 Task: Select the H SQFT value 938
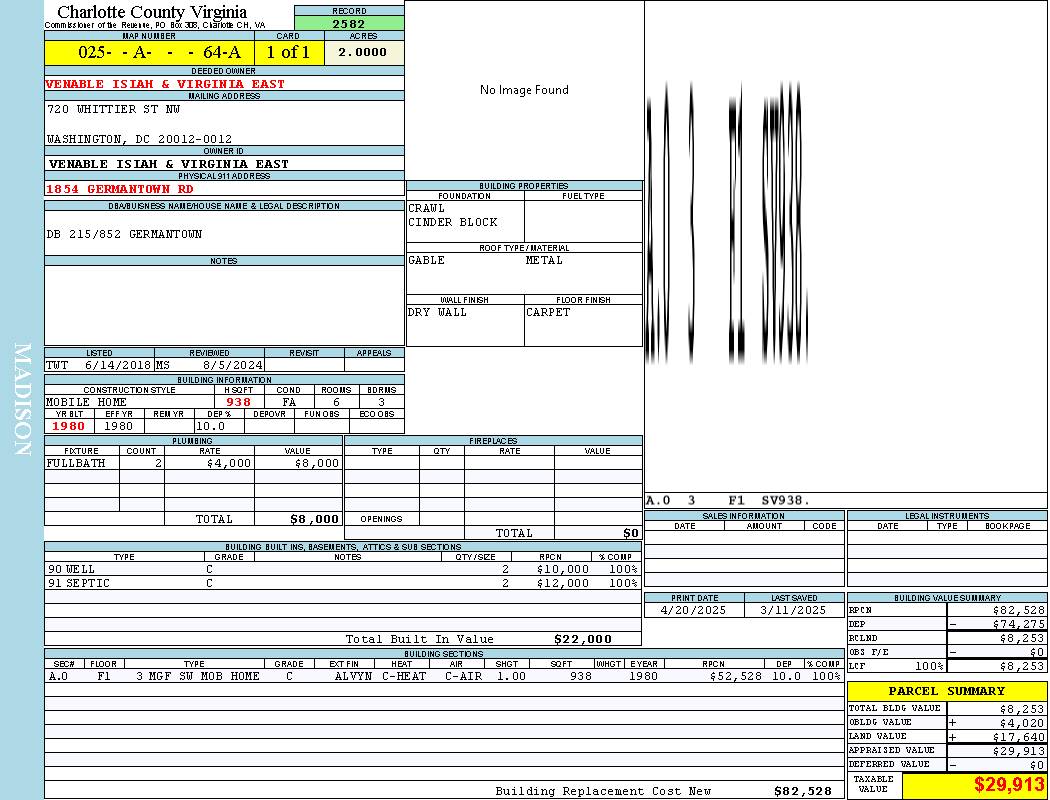click(x=238, y=402)
